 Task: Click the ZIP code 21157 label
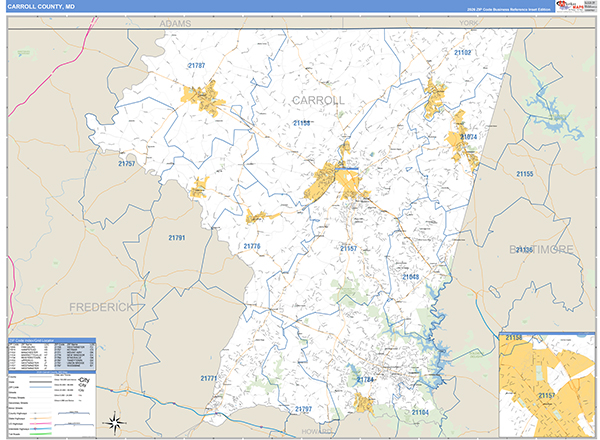[349, 247]
